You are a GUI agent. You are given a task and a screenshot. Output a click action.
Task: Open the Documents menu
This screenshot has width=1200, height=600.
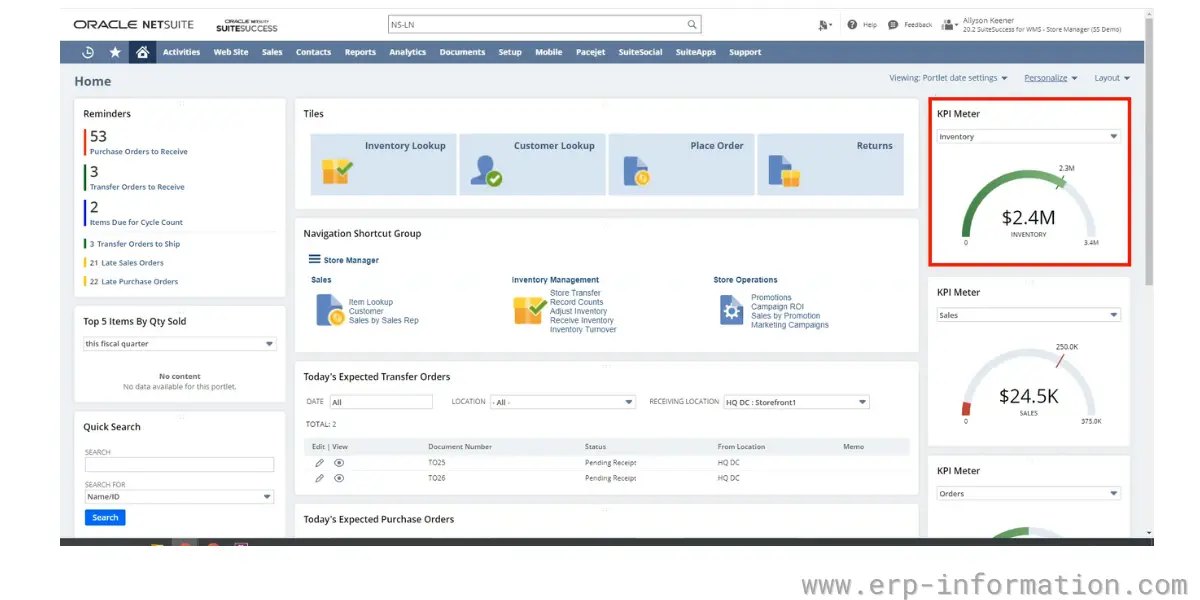462,52
